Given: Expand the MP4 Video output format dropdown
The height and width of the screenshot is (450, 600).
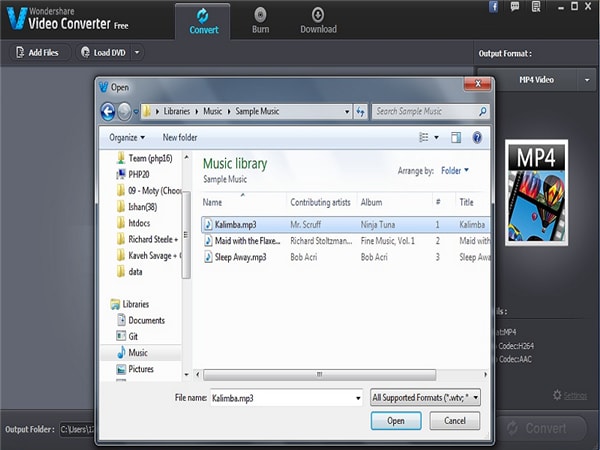Looking at the screenshot, I should [x=587, y=80].
